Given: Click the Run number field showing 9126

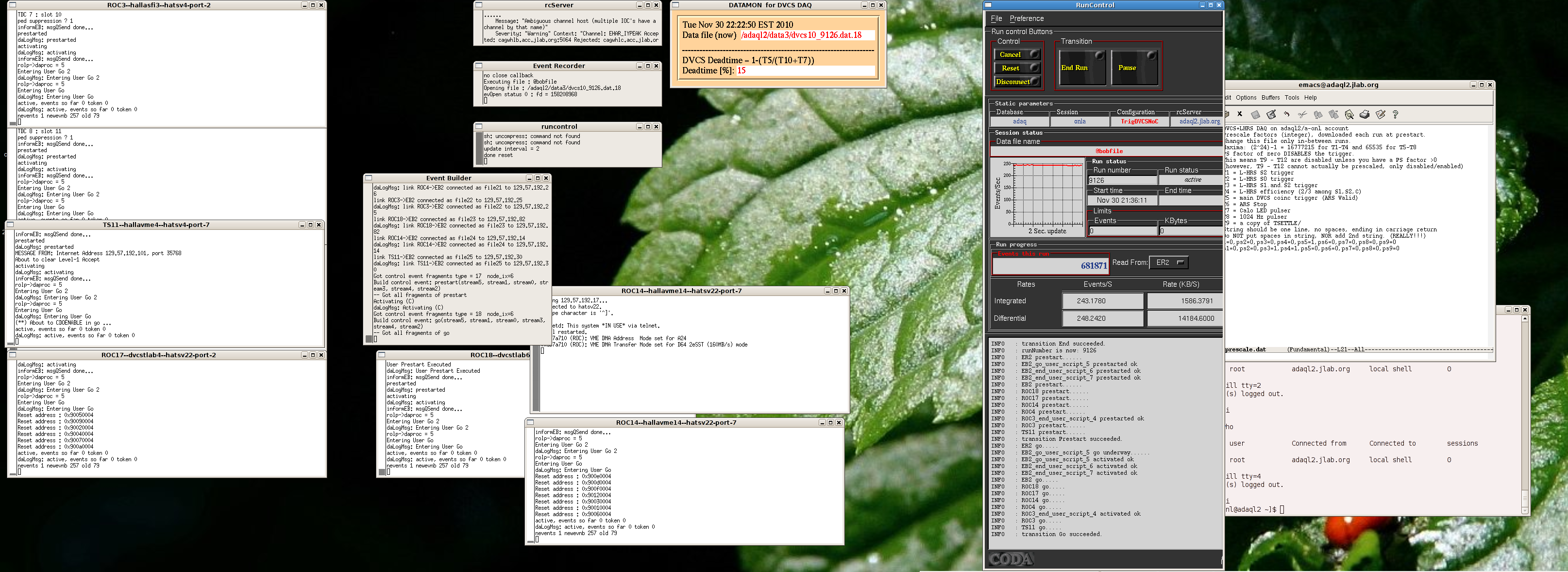Looking at the screenshot, I should click(1122, 180).
